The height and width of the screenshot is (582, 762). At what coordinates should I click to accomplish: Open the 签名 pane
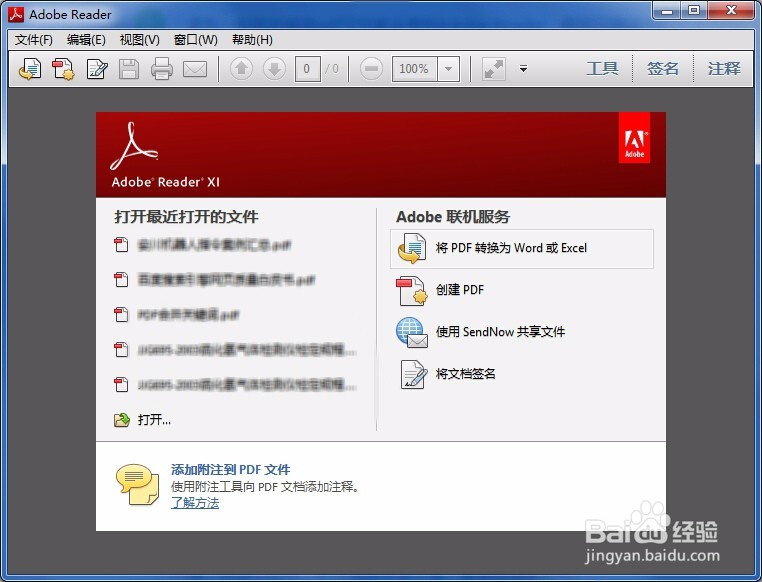click(663, 68)
